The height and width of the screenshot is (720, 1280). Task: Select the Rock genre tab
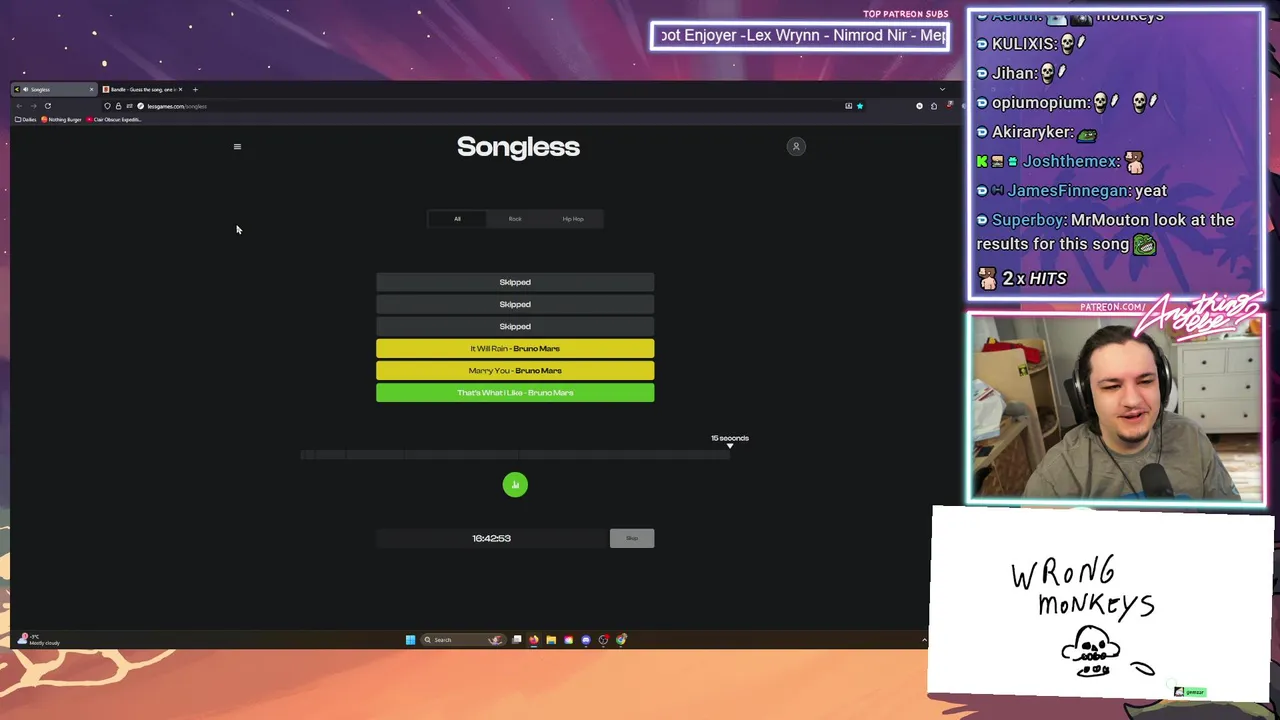click(x=515, y=219)
